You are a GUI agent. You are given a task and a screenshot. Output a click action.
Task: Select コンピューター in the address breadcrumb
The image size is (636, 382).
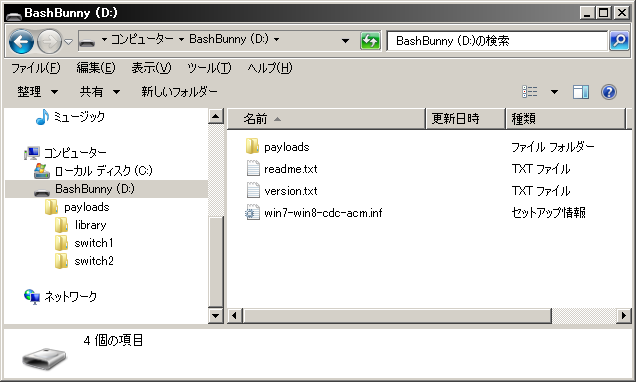point(142,39)
